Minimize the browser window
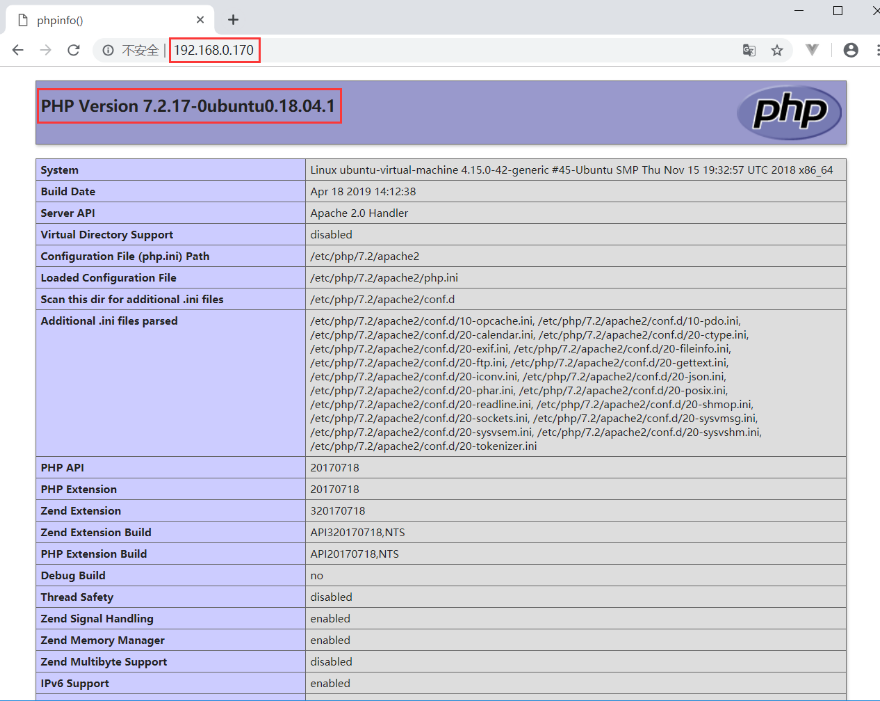Screen dimensions: 880x701 (x=799, y=11)
